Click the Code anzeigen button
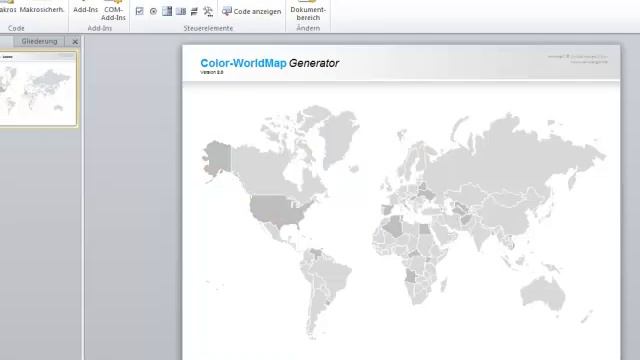This screenshot has height=360, width=640. coord(252,11)
